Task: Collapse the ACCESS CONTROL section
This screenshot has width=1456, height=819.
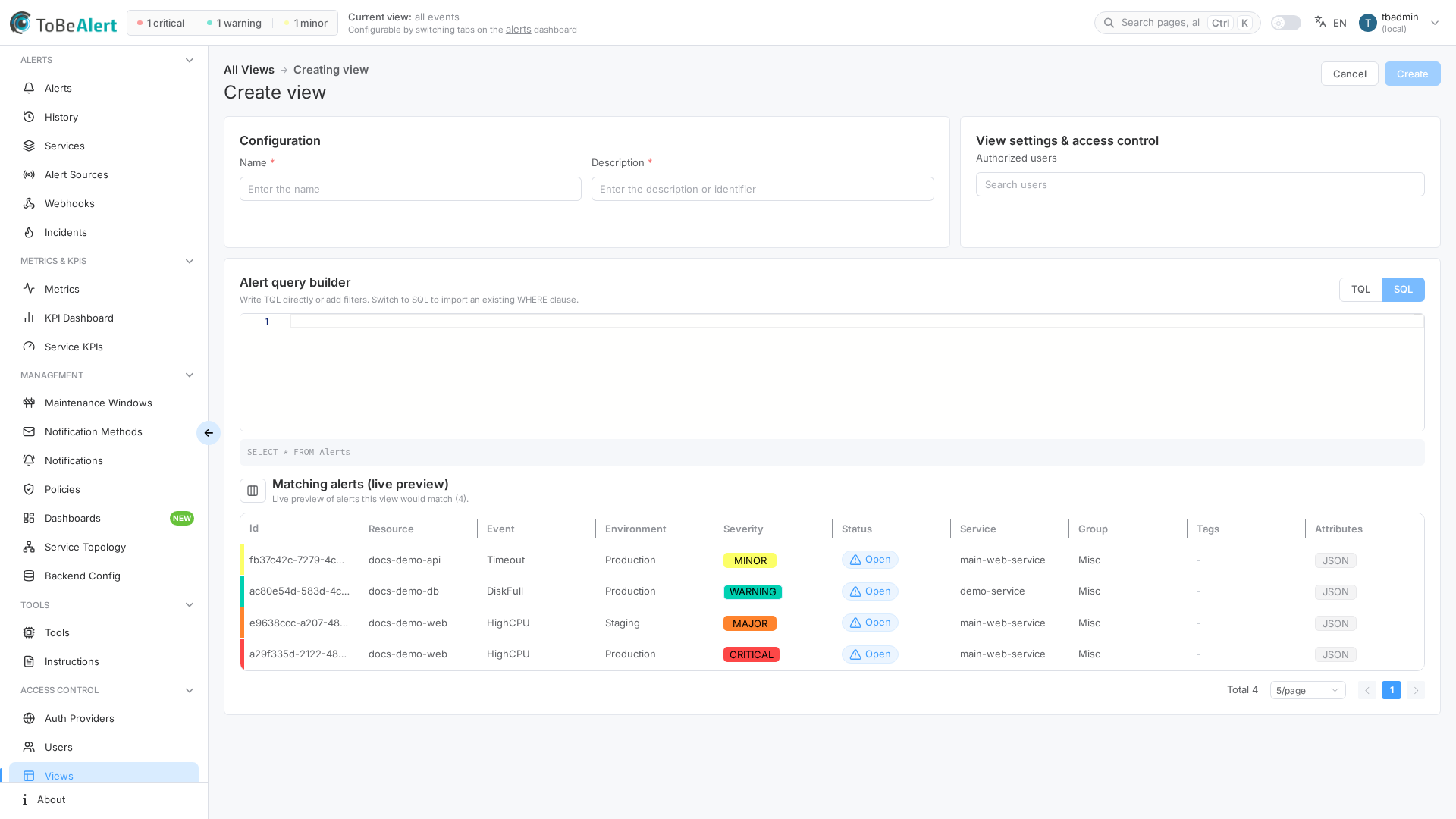Action: [190, 690]
